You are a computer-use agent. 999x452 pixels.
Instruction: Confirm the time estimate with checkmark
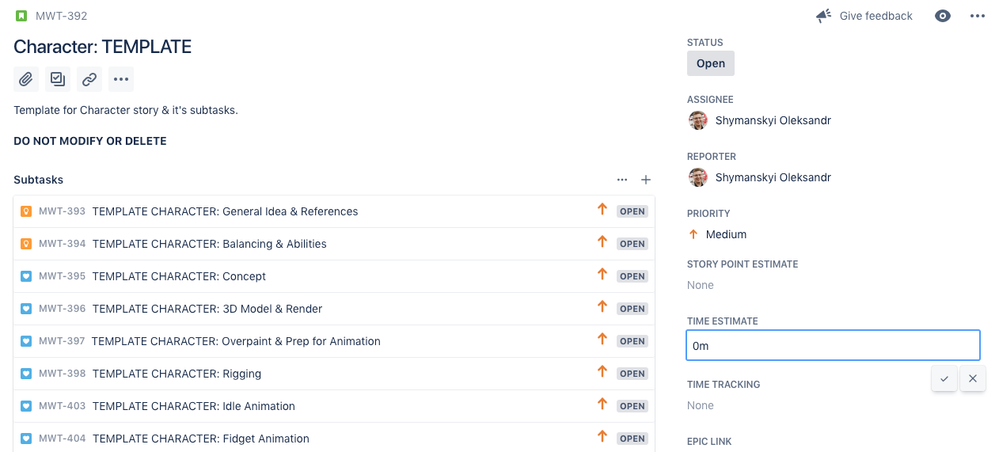tap(944, 379)
